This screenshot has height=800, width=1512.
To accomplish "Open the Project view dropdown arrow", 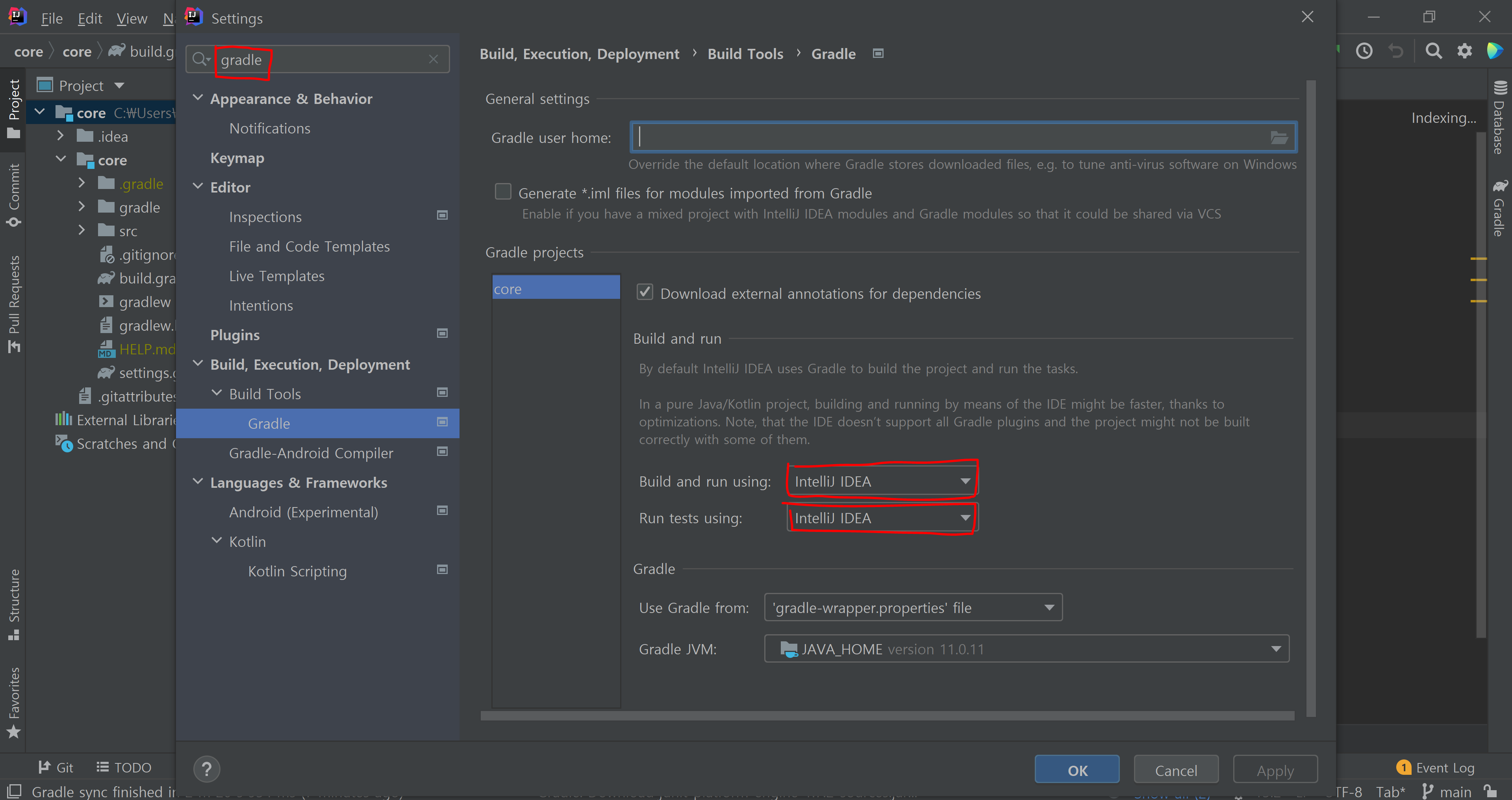I will point(119,86).
